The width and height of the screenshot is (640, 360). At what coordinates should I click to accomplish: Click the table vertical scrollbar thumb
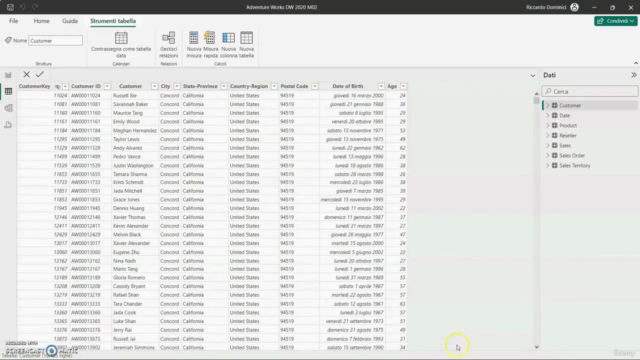click(x=536, y=100)
